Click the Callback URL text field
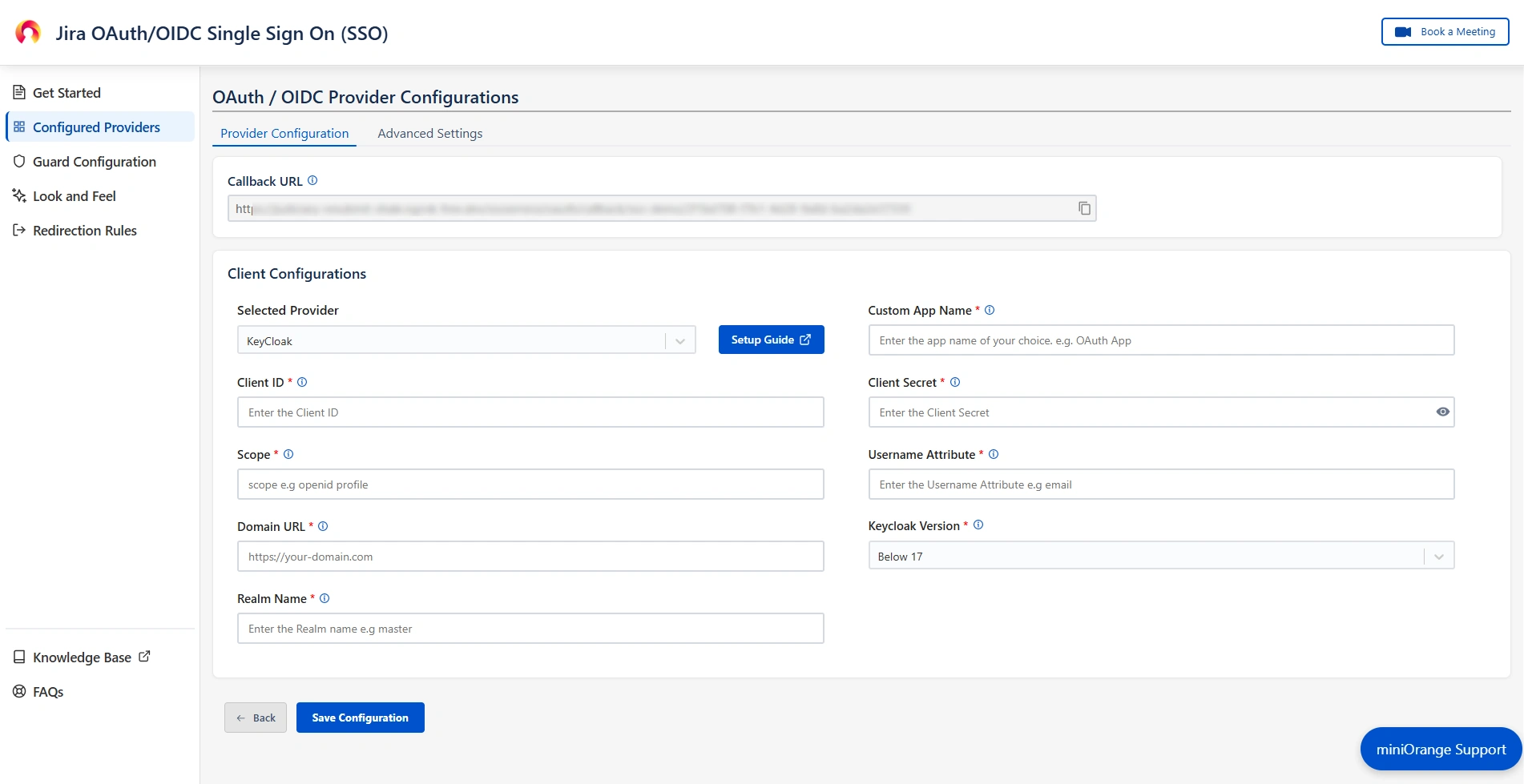 662,208
